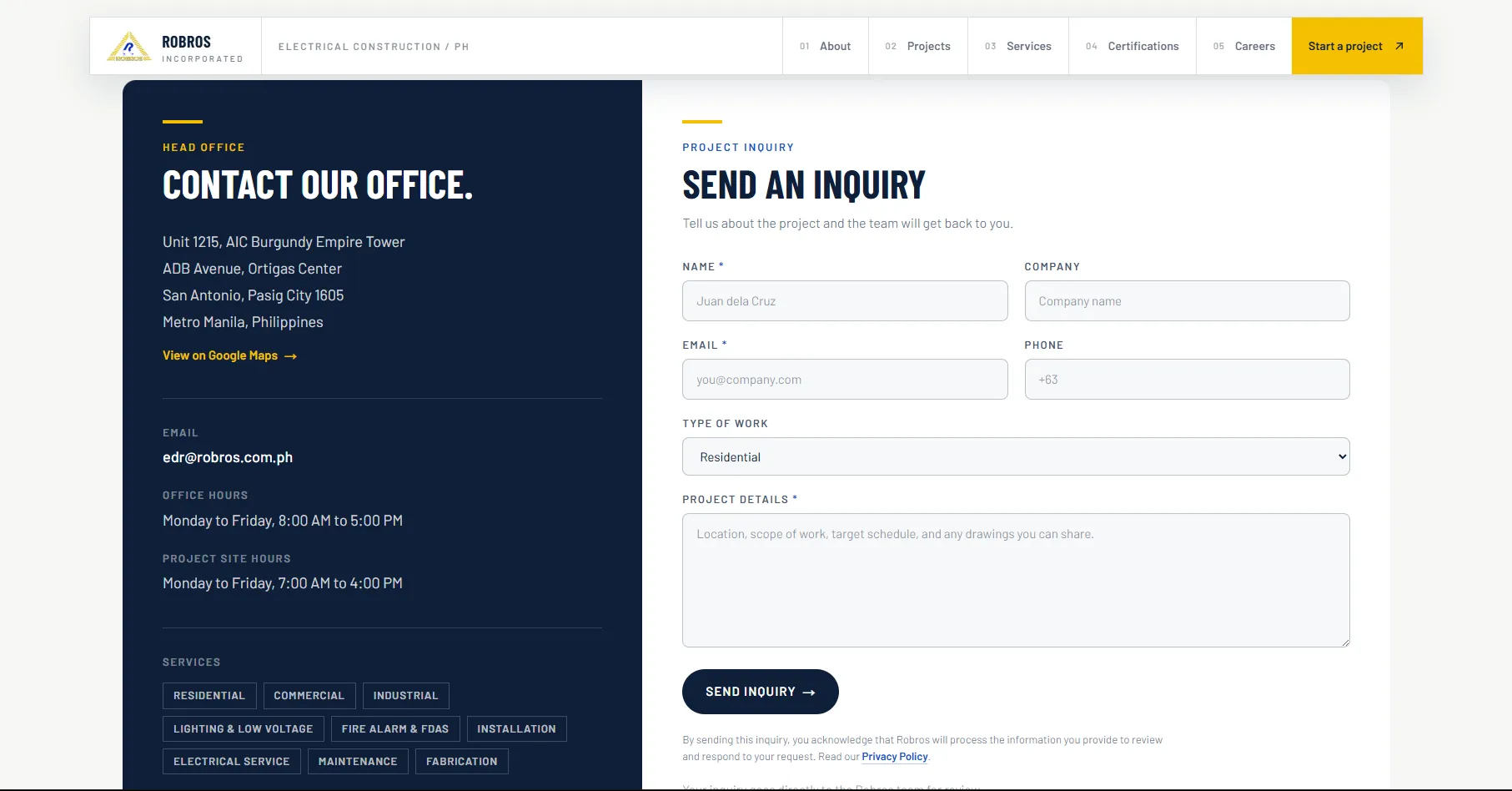Open the Privacy Policy link
Viewport: 1512px width, 791px height.
pyautogui.click(x=895, y=757)
